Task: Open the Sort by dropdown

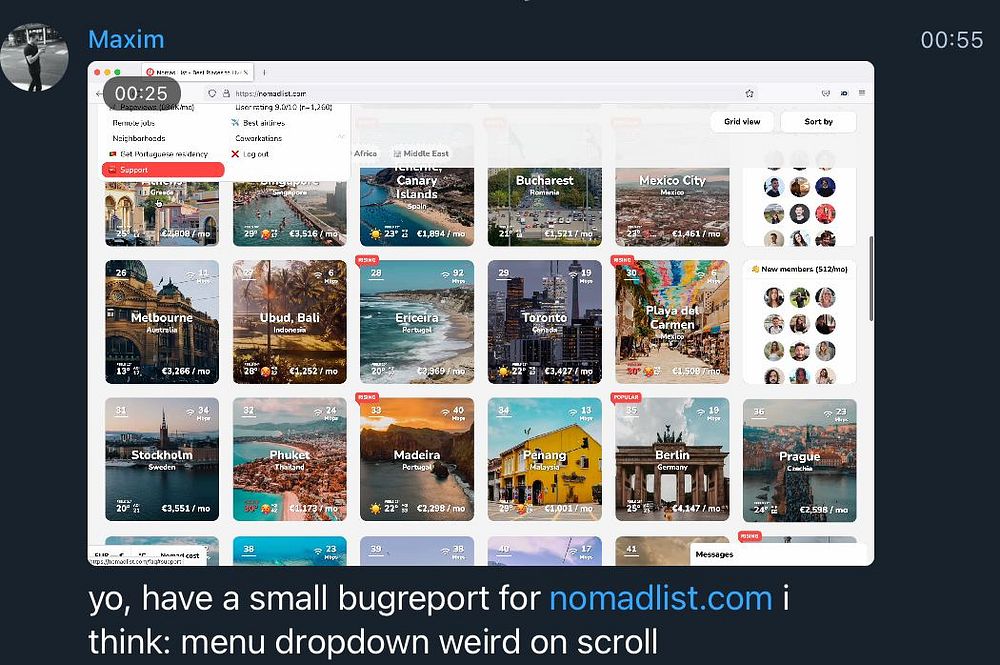Action: pos(819,122)
